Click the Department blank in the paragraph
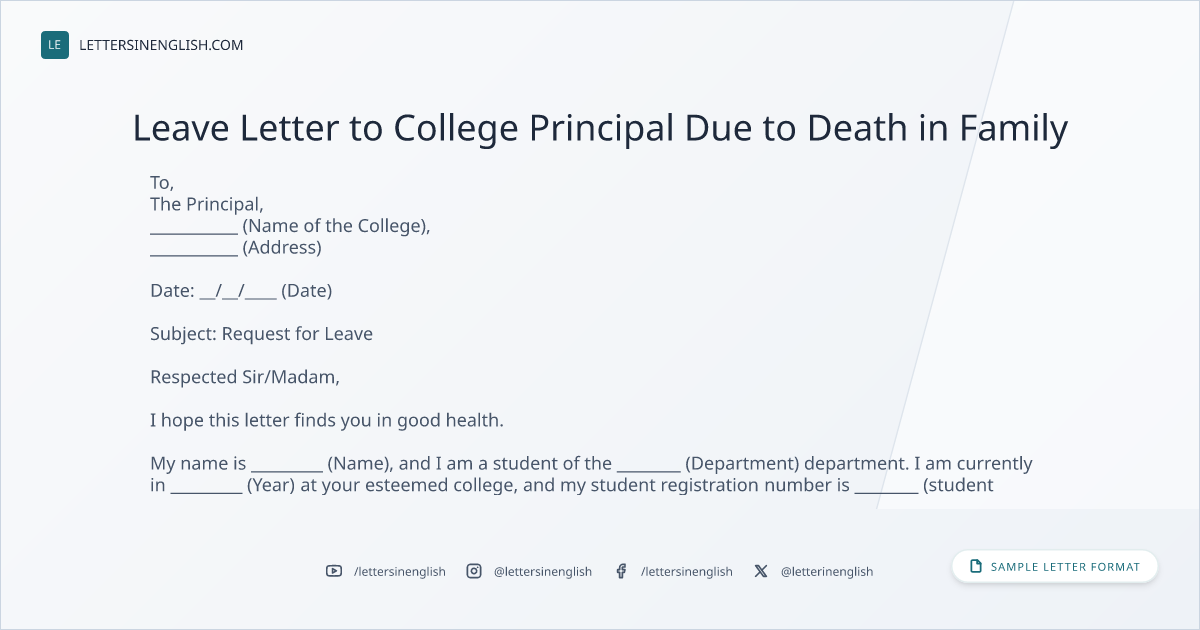Viewport: 1200px width, 630px height. pyautogui.click(x=649, y=467)
